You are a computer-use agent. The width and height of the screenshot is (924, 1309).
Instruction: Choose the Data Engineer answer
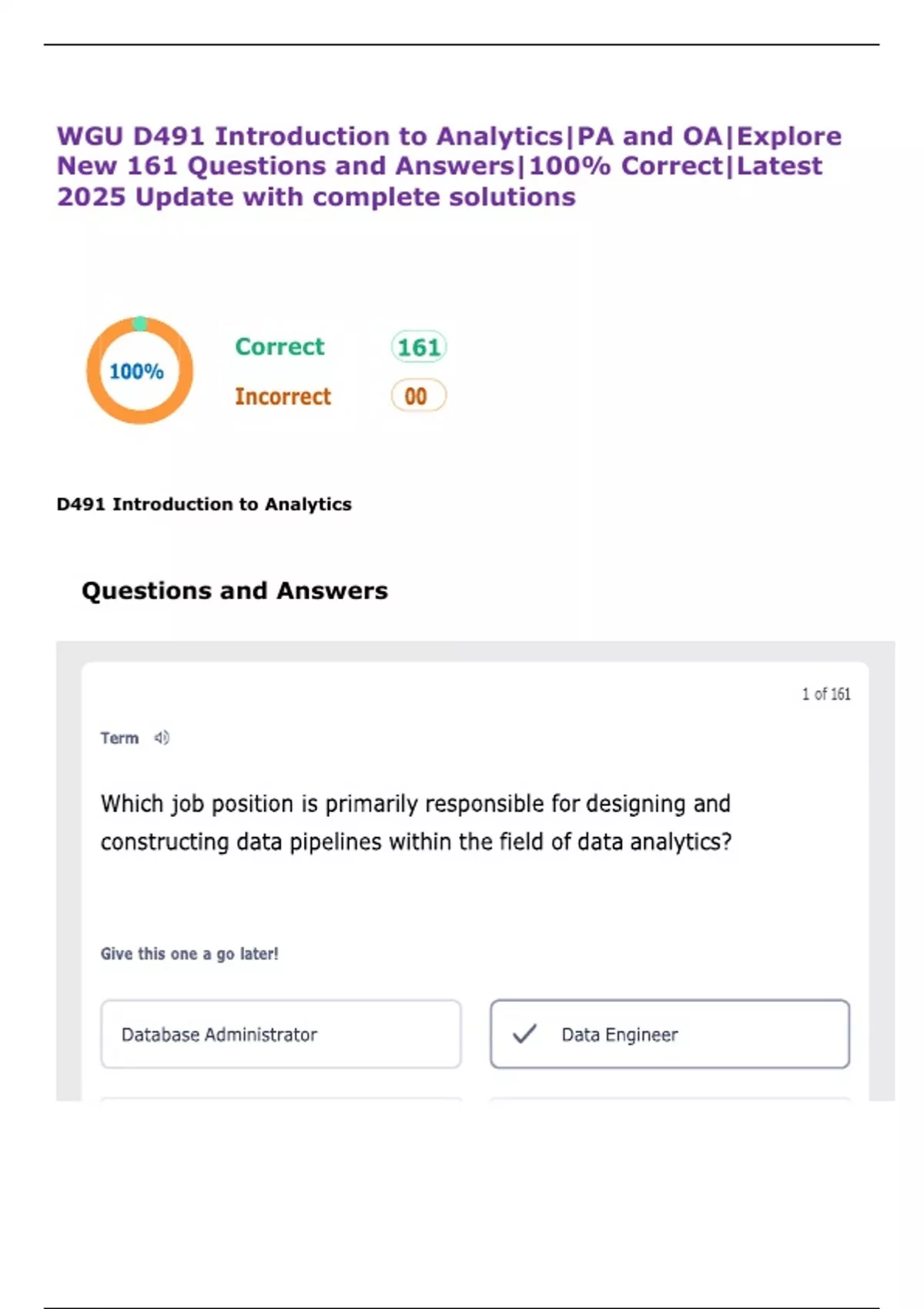coord(670,1034)
